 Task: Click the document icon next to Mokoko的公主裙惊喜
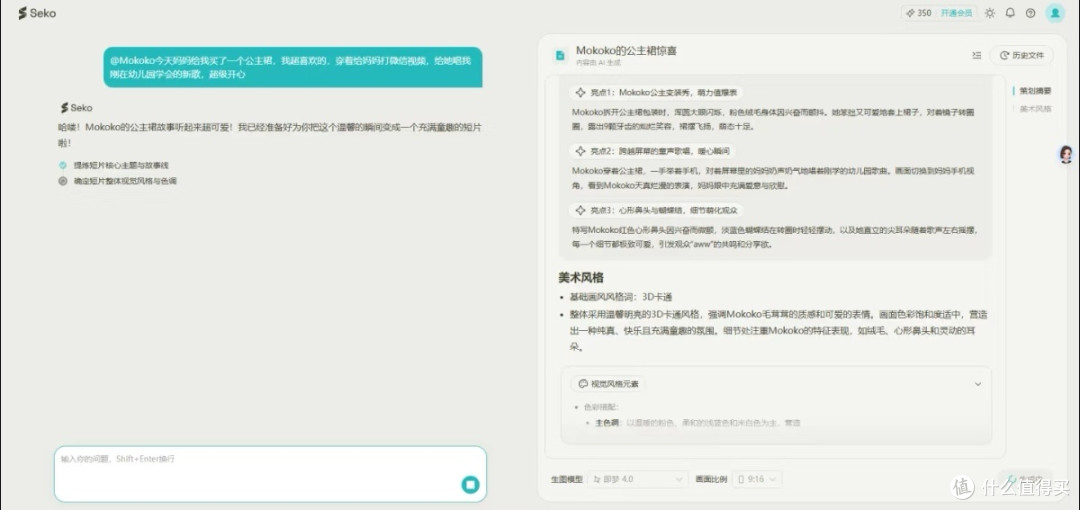click(561, 55)
